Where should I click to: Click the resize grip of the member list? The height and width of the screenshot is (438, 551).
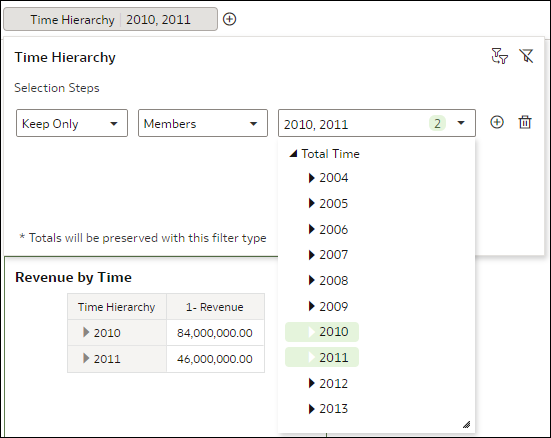click(466, 425)
